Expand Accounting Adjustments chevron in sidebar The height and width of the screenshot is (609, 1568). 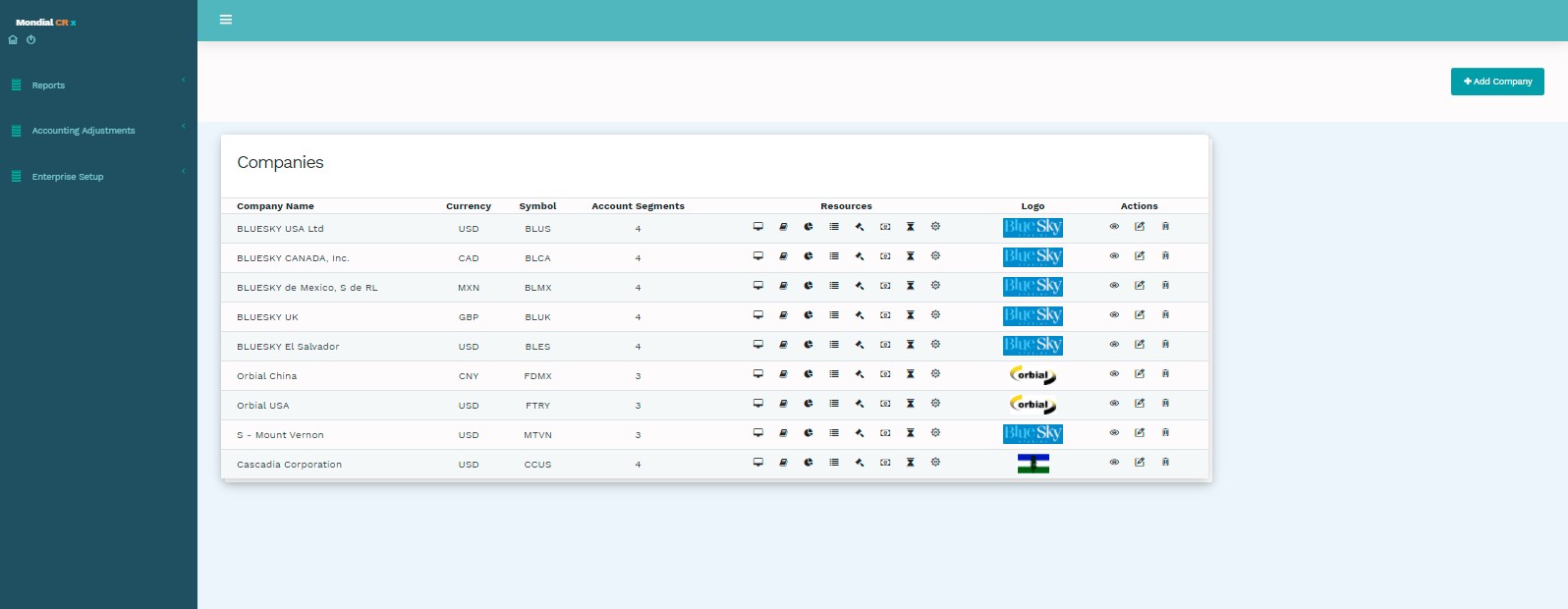pos(183,126)
